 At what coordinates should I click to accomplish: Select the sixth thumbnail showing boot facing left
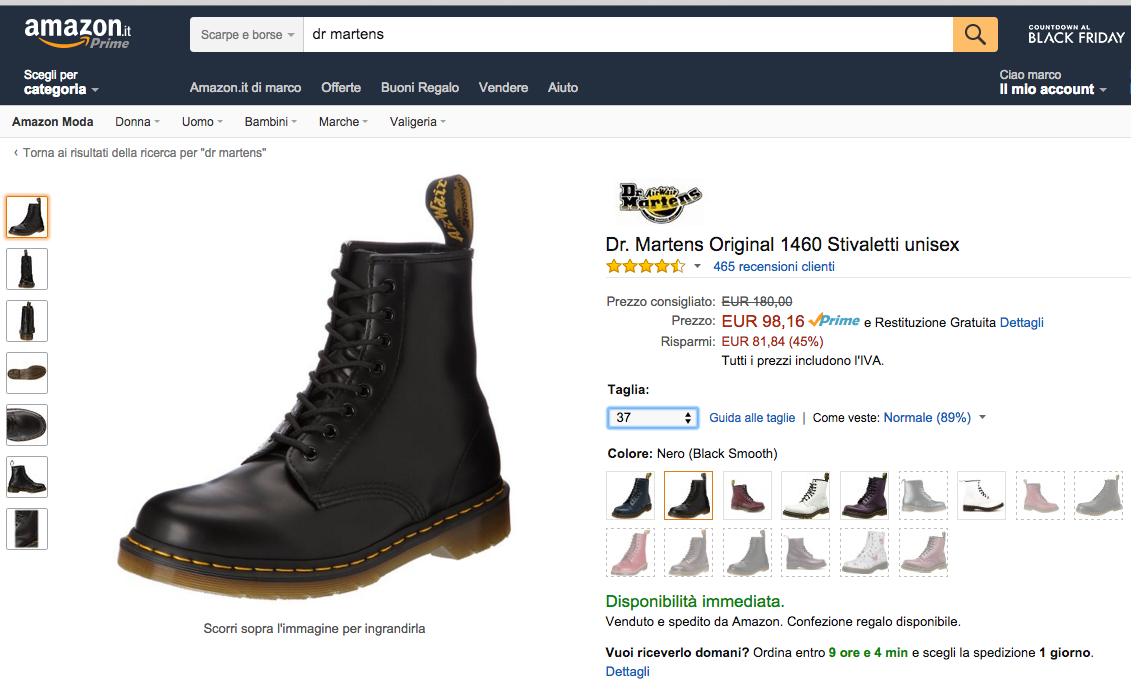click(27, 477)
